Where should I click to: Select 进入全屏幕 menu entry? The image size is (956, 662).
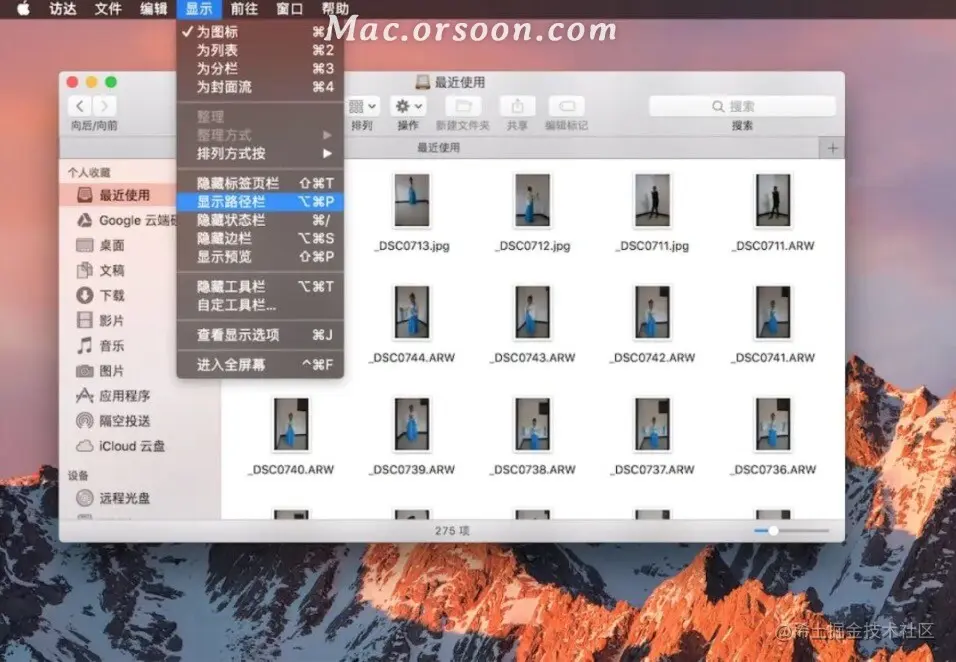(260, 365)
